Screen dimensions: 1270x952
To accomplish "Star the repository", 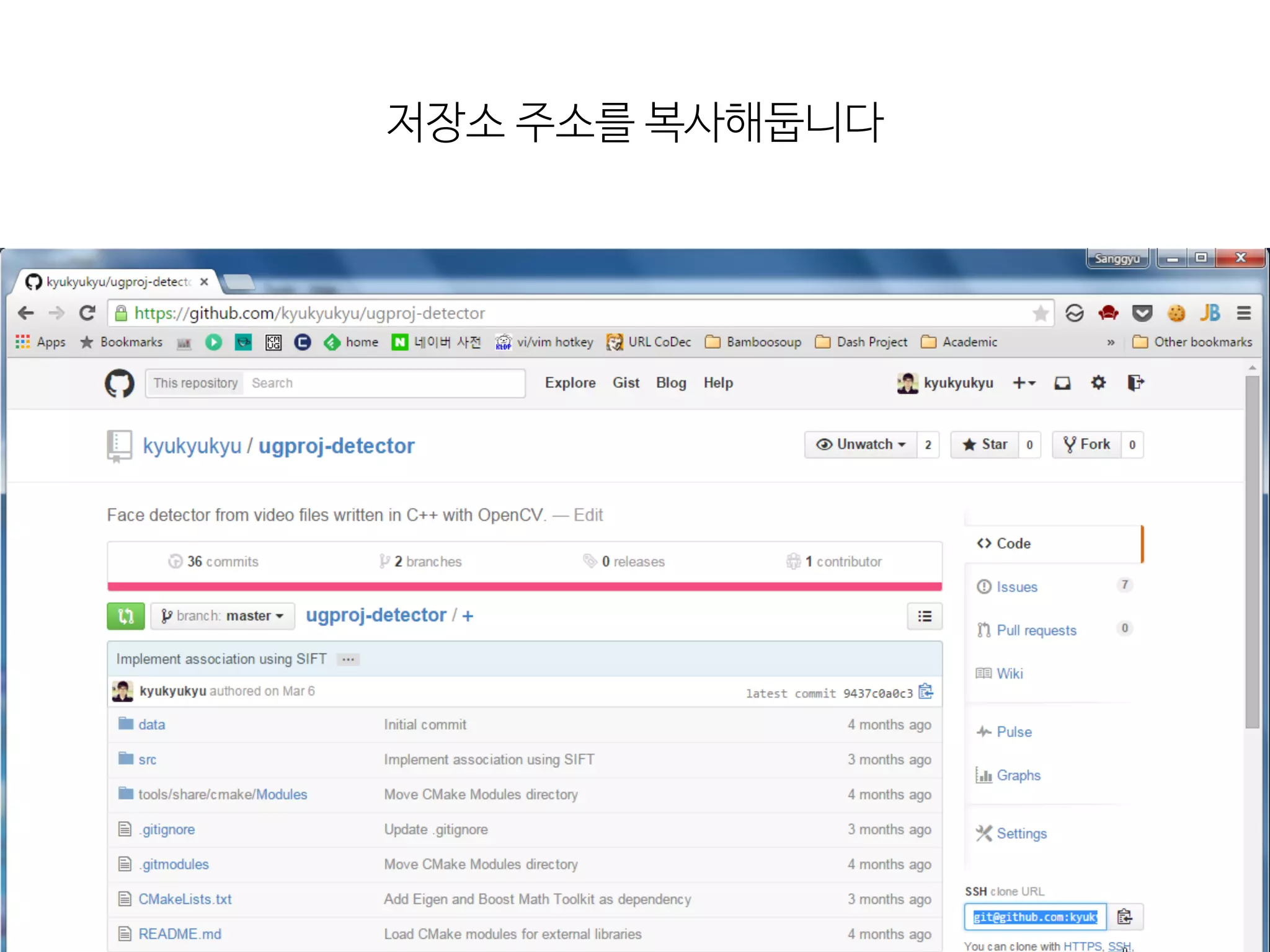I will point(985,444).
